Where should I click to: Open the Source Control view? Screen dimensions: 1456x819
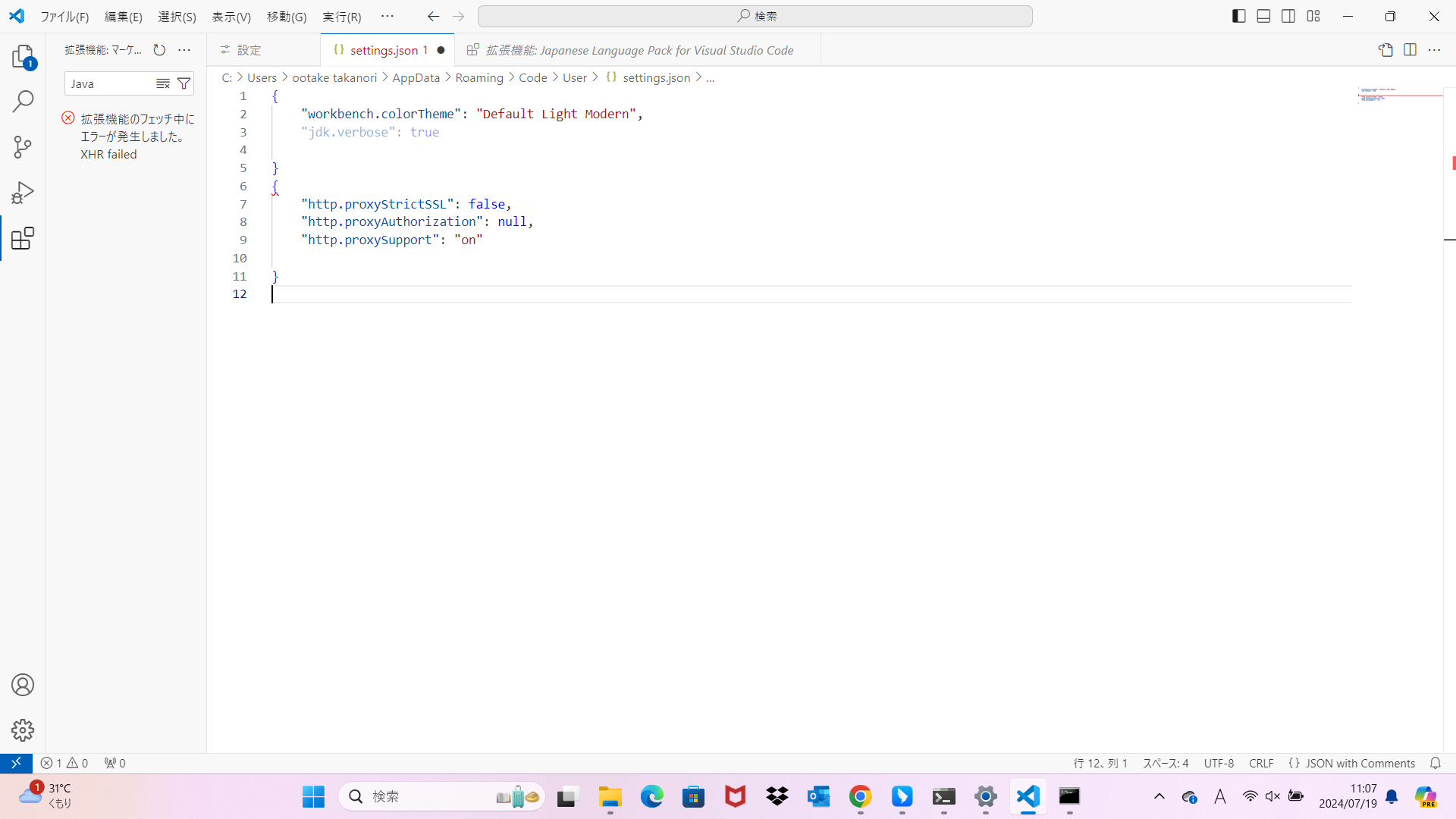point(23,147)
